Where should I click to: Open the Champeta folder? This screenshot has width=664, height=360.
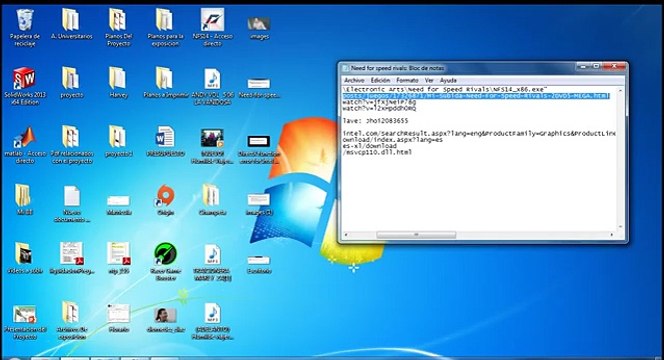tap(213, 200)
